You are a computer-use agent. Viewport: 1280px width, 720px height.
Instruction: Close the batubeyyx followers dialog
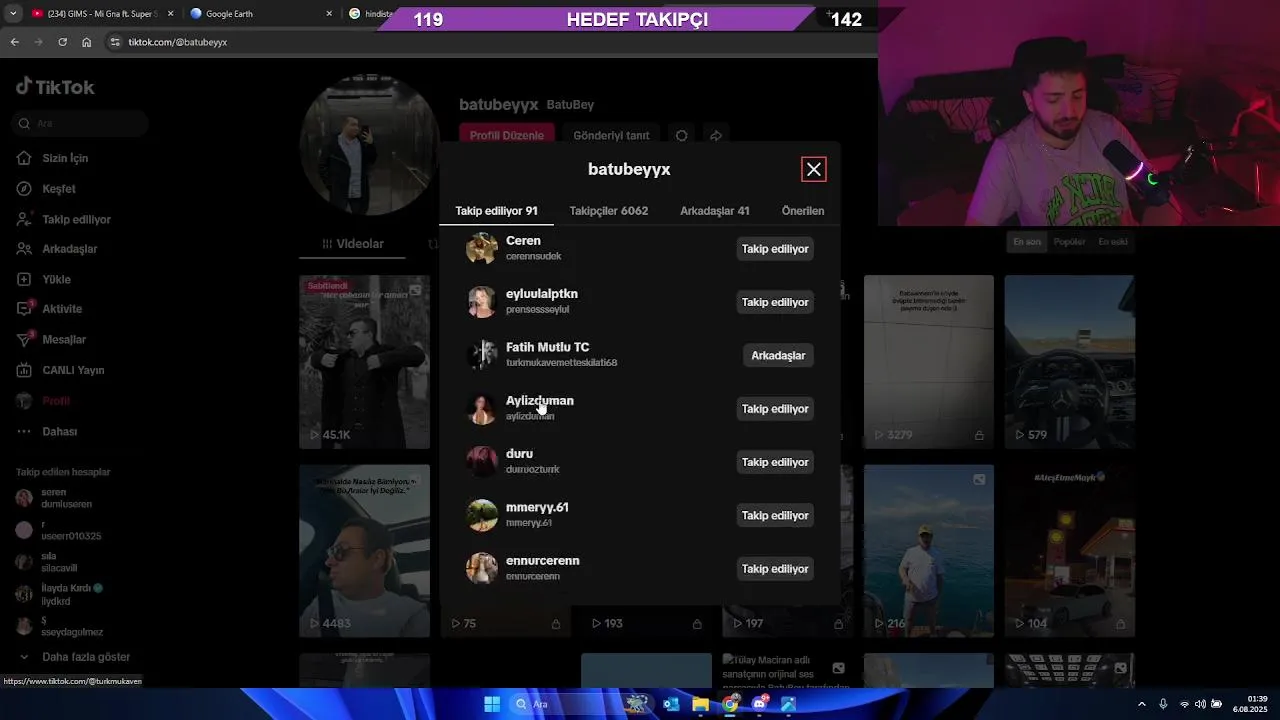814,170
